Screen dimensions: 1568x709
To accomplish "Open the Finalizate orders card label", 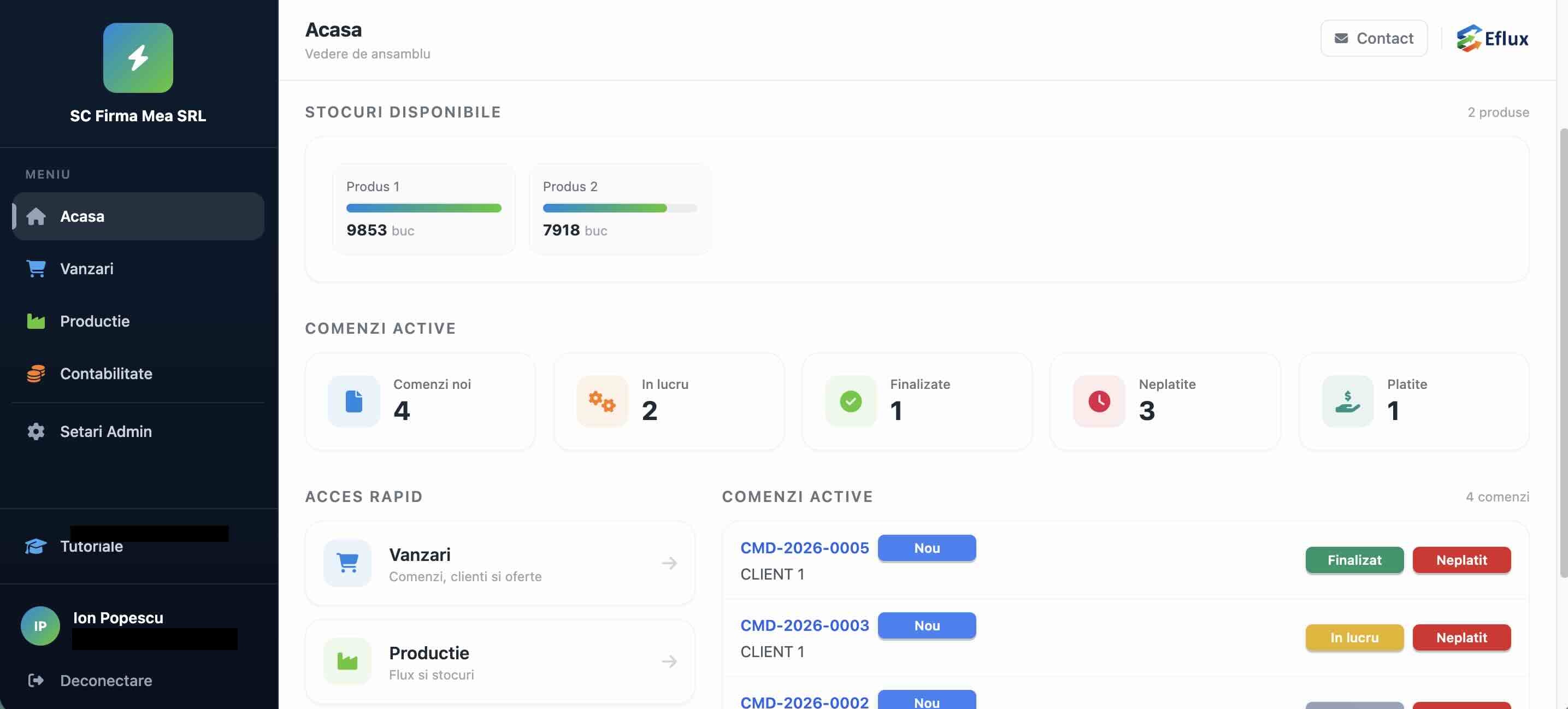I will tap(919, 384).
